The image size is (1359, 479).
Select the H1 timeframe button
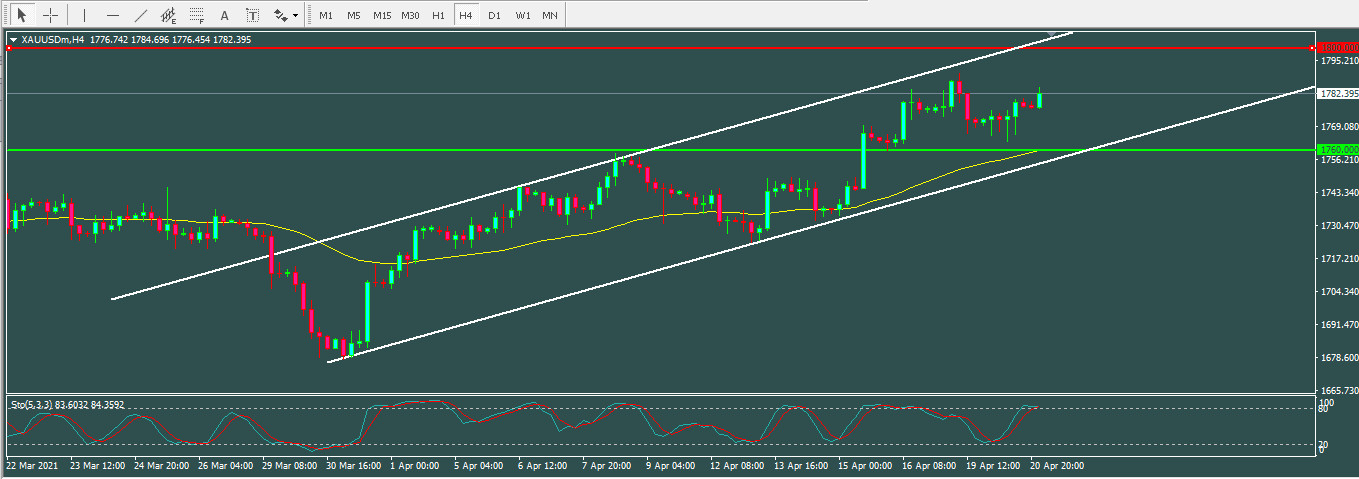(438, 16)
